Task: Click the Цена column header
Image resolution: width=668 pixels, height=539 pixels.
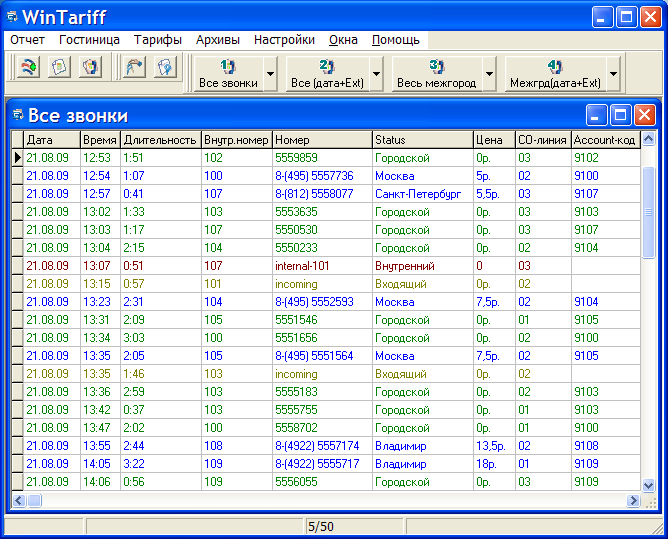Action: point(493,140)
